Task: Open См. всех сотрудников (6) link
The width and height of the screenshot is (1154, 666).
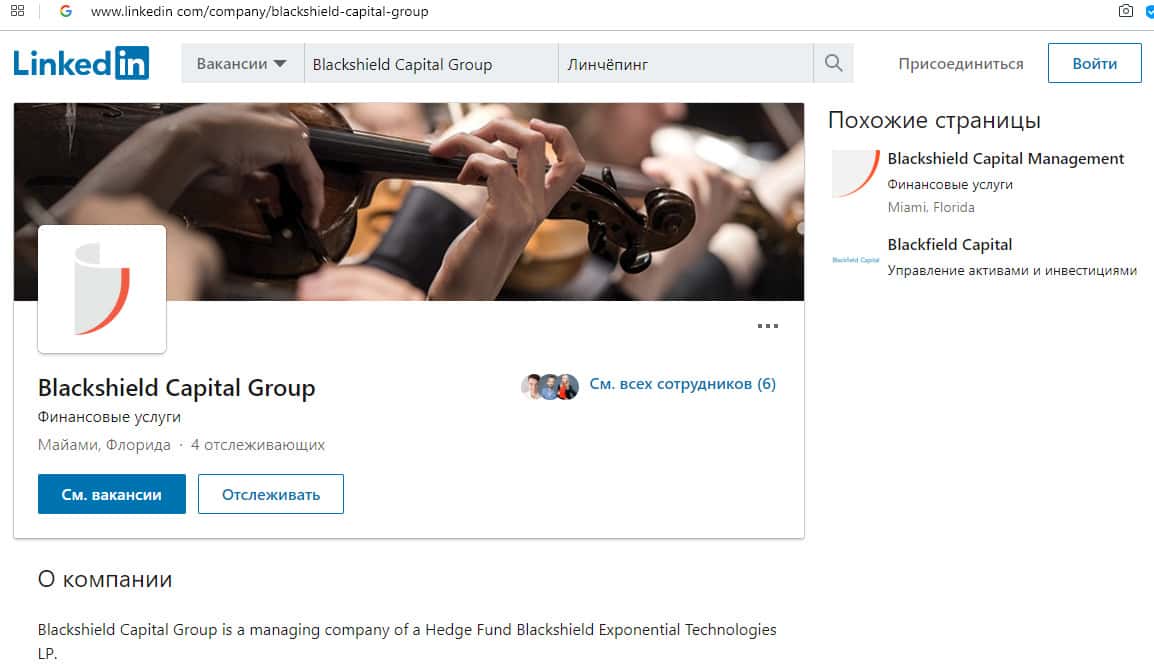Action: point(682,384)
